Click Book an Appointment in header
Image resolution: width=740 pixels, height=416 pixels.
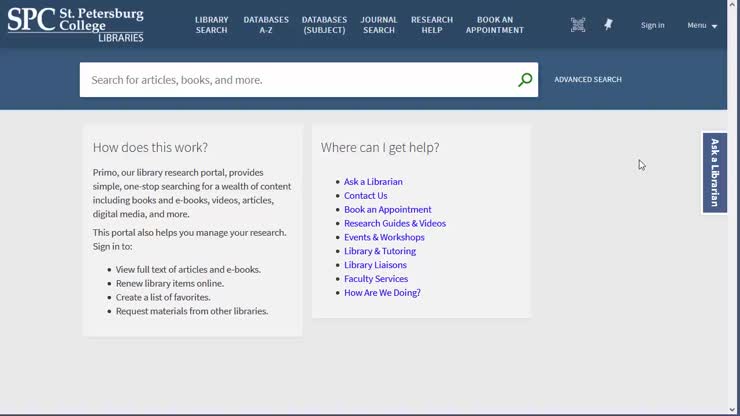point(494,25)
